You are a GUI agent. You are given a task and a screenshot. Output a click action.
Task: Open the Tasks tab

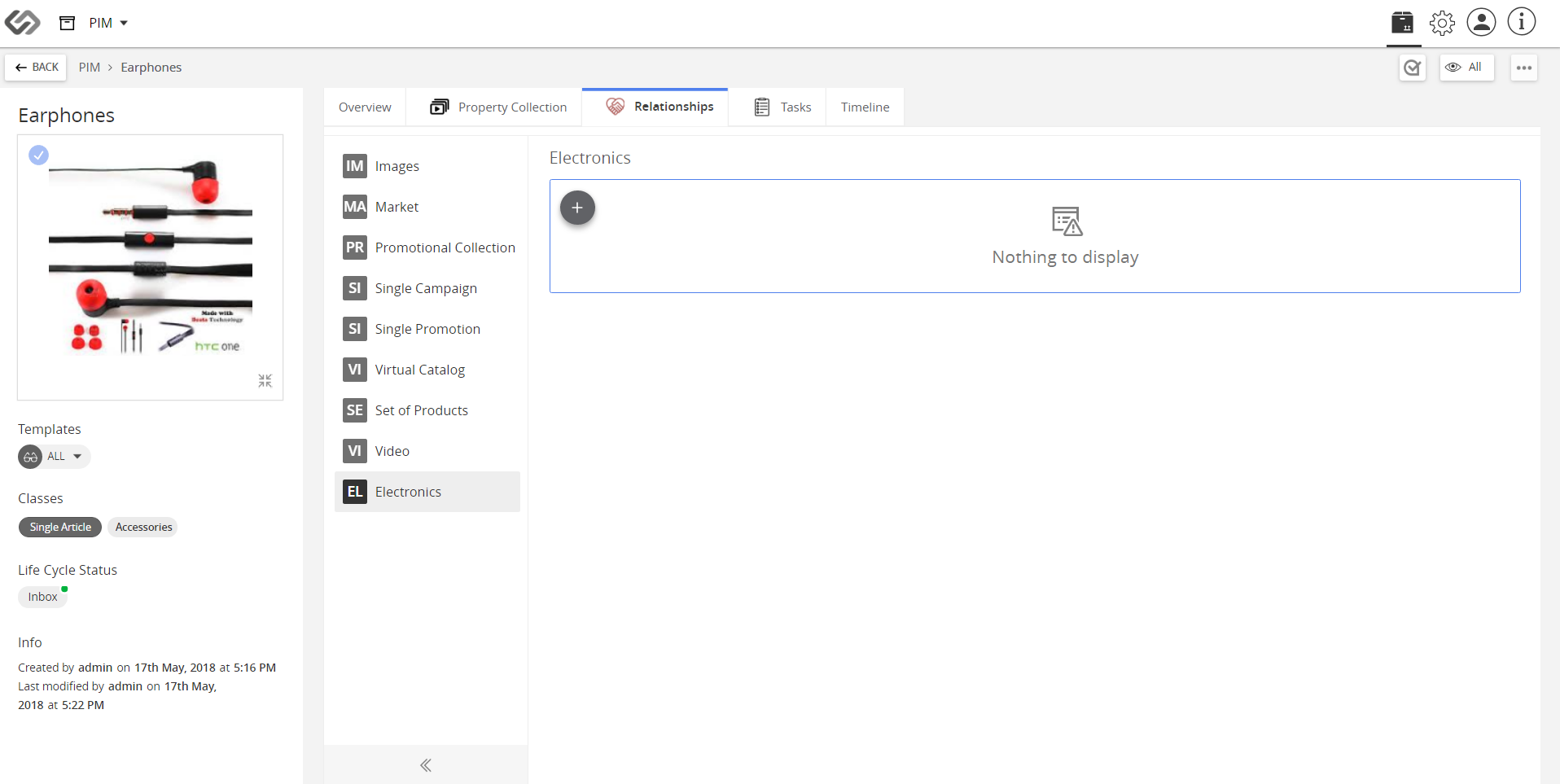coord(778,107)
